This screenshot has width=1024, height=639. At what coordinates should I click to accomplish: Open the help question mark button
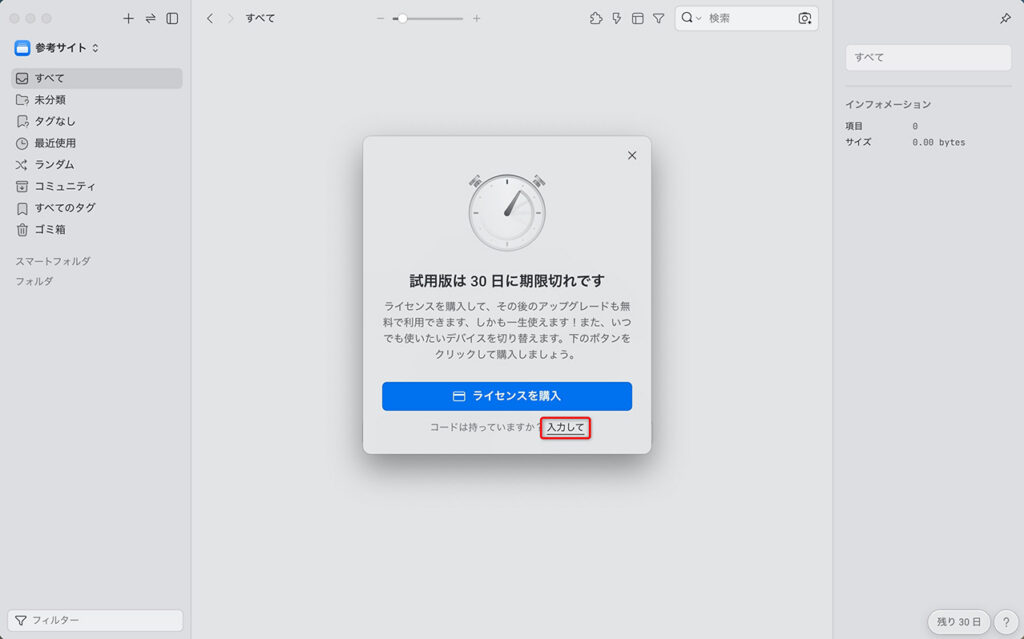click(x=1006, y=622)
